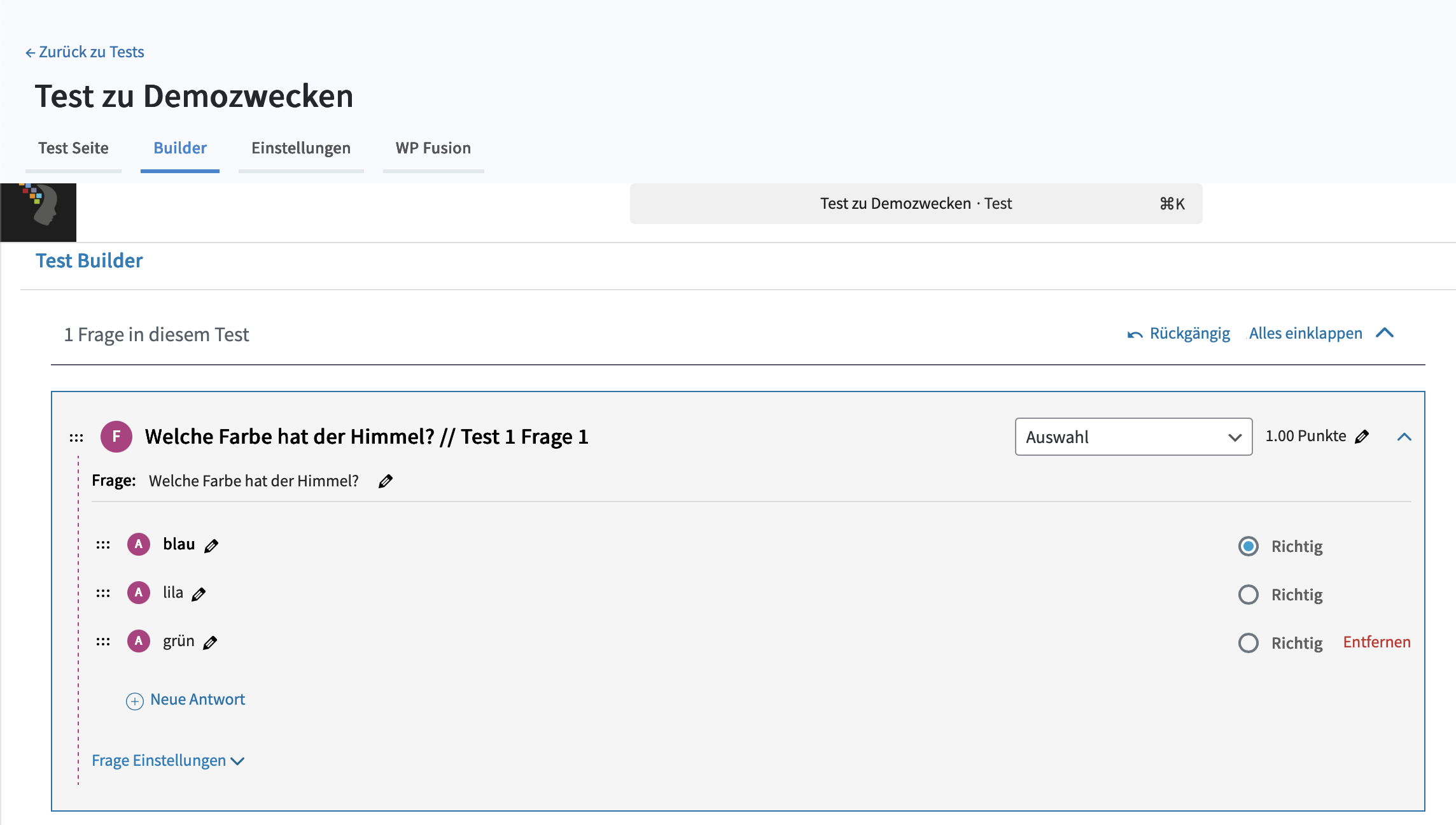The image size is (1456, 825).
Task: Click the answer text blau
Action: pos(179,544)
